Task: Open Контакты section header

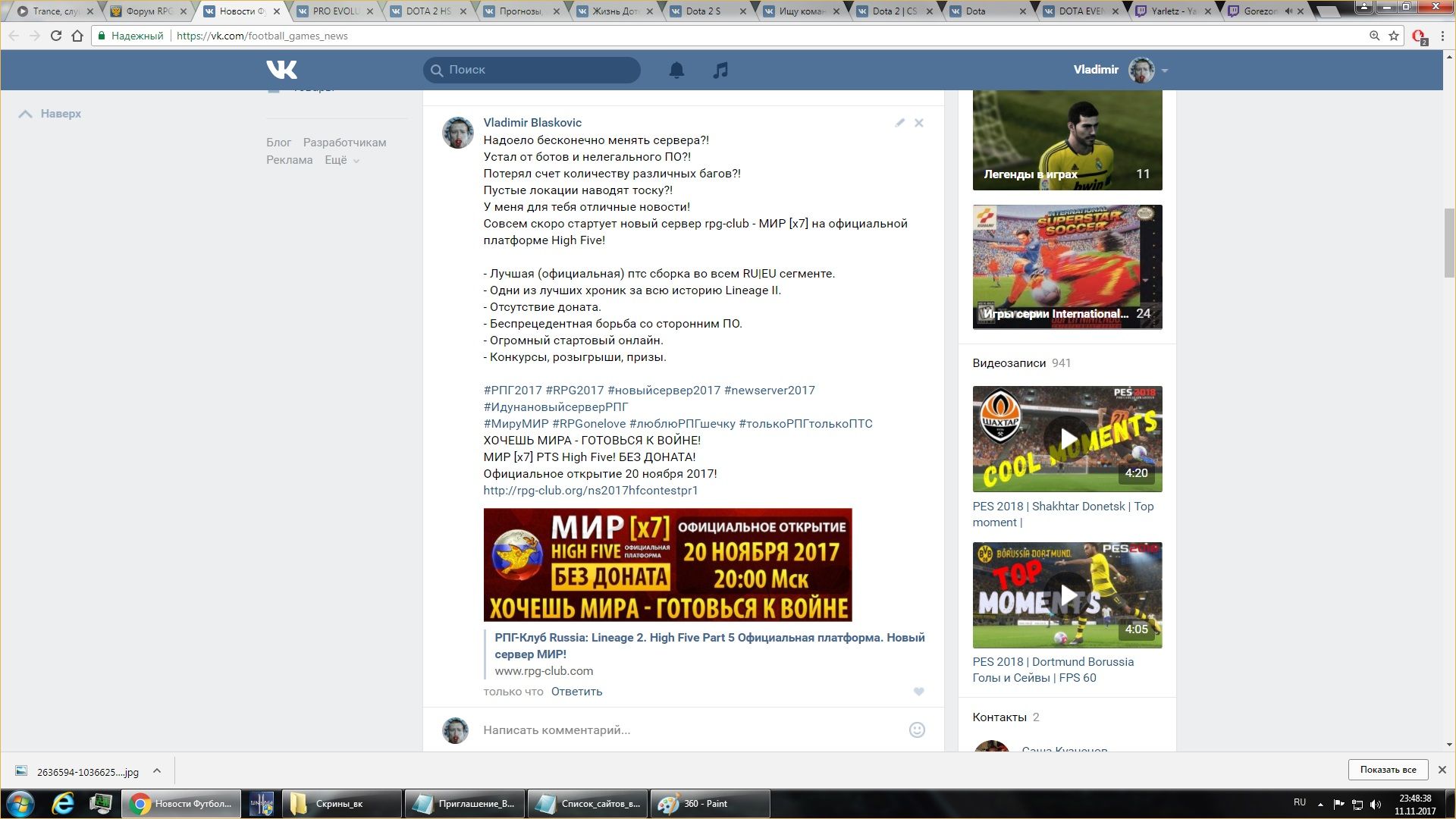Action: point(999,717)
